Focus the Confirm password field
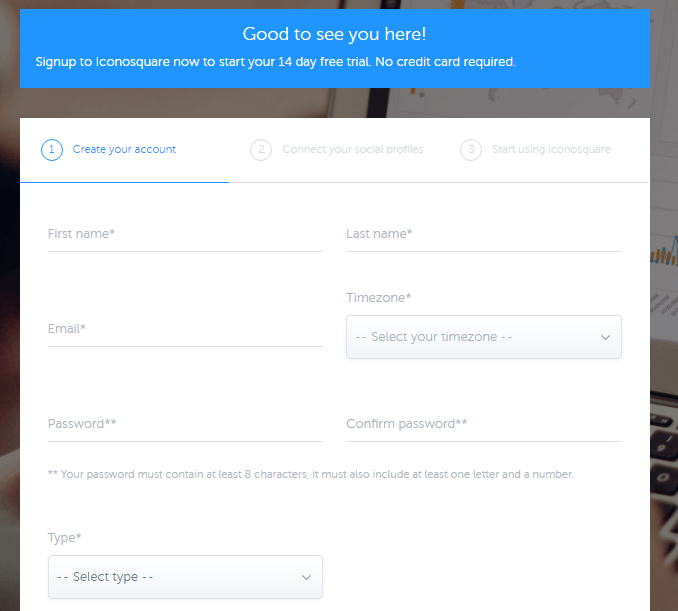 (483, 424)
